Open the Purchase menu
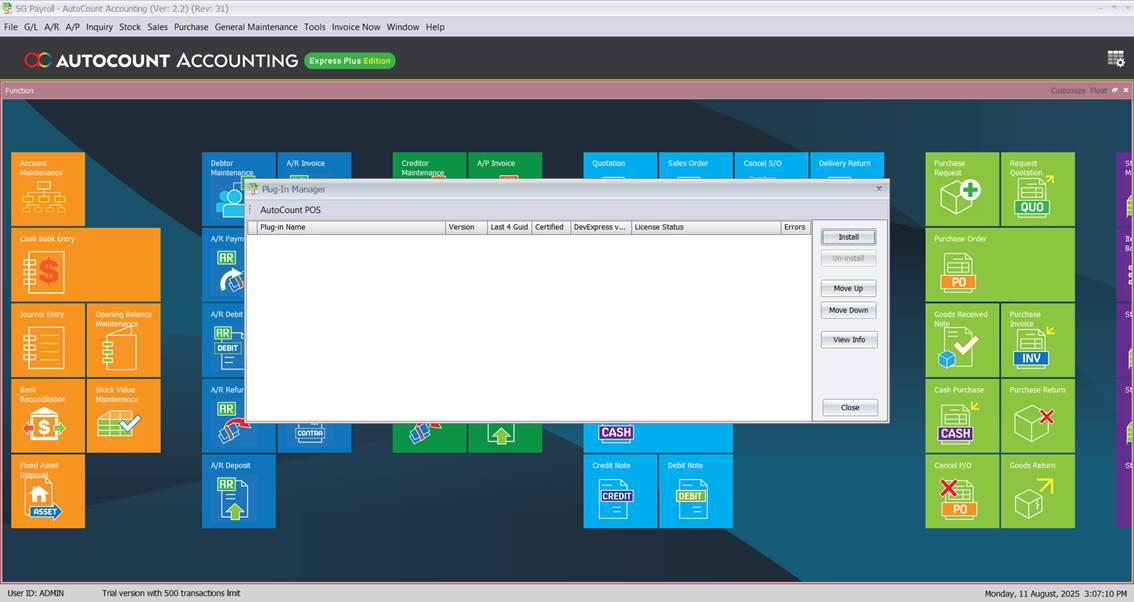The width and height of the screenshot is (1134, 602). point(191,27)
